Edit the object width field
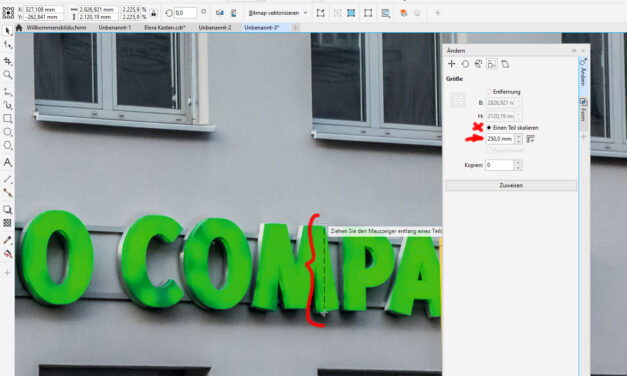 click(x=98, y=9)
